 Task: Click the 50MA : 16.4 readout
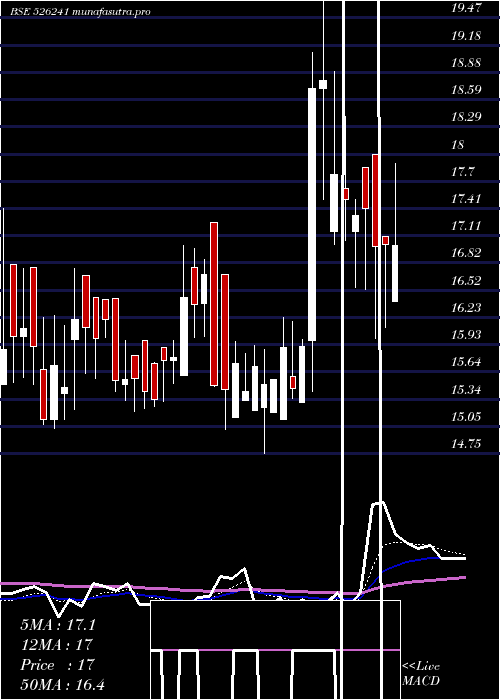(62, 684)
